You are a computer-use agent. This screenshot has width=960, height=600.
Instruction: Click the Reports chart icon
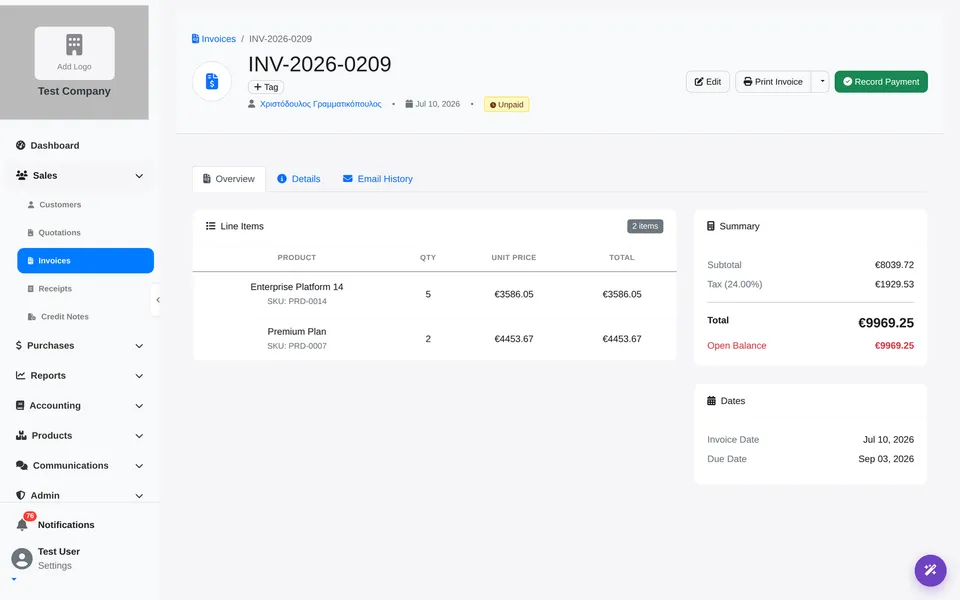click(21, 375)
